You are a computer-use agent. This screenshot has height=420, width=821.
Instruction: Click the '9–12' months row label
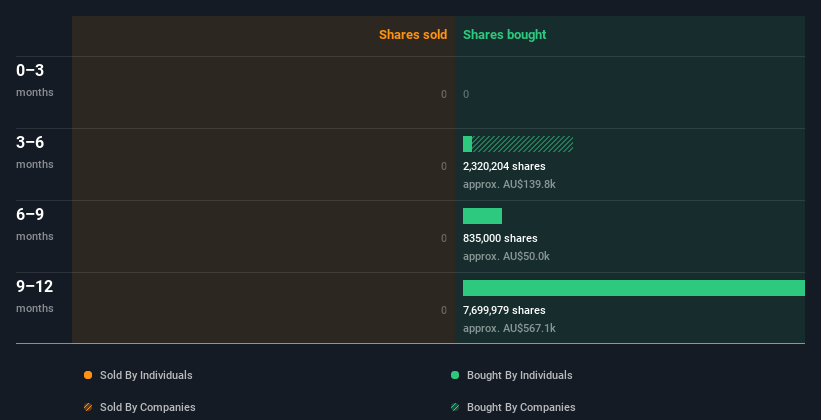35,286
